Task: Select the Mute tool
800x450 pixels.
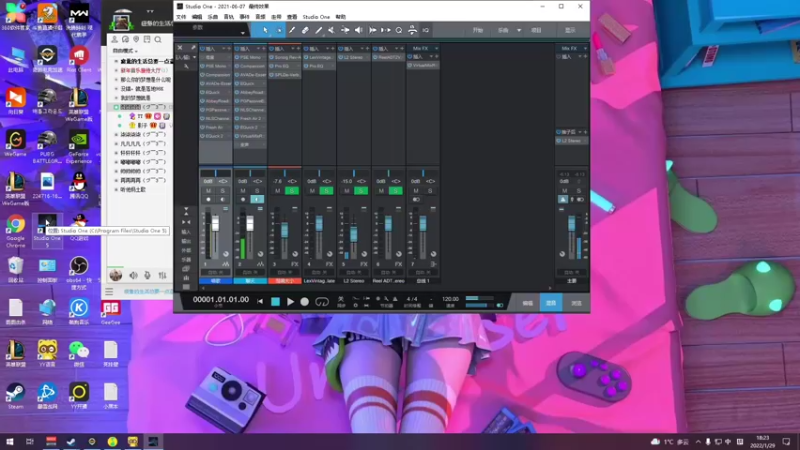Action: tap(332, 30)
